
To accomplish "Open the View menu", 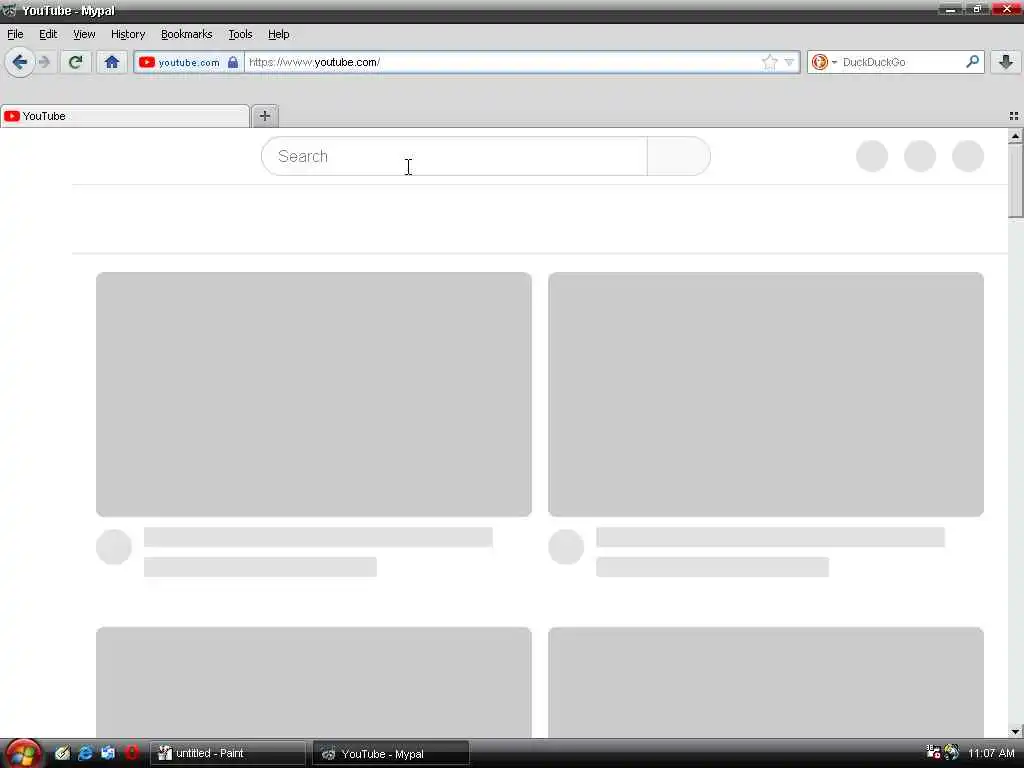I will coord(84,34).
